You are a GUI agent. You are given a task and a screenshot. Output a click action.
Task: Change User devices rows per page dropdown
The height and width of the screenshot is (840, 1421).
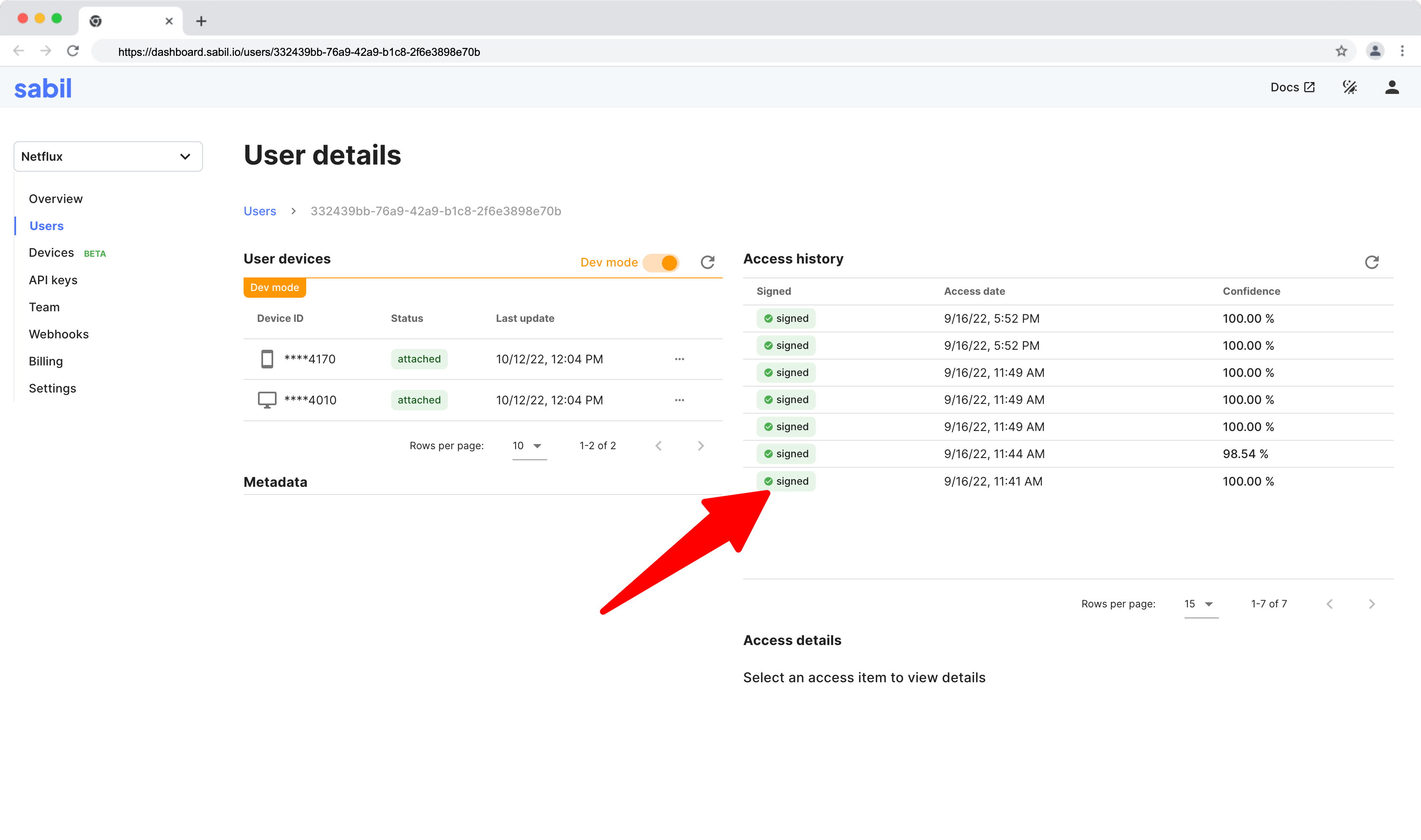point(529,446)
